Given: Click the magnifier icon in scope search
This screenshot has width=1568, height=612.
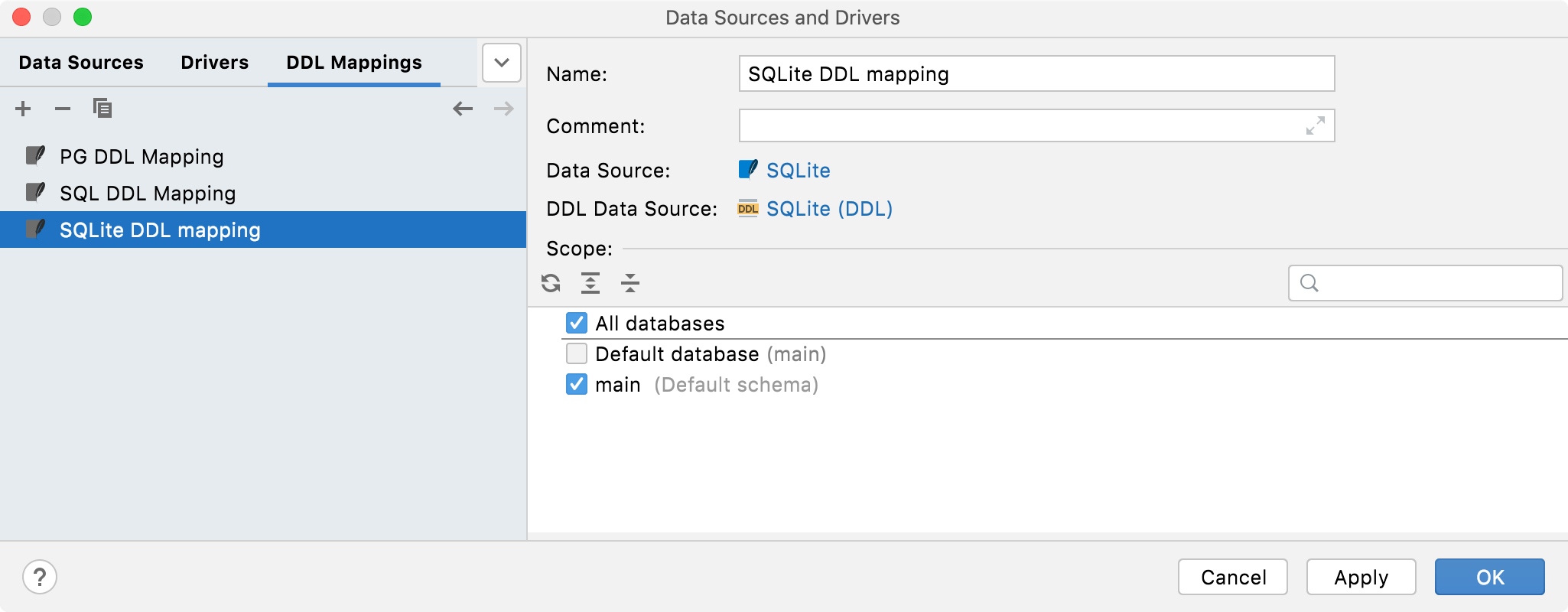Looking at the screenshot, I should point(1309,283).
